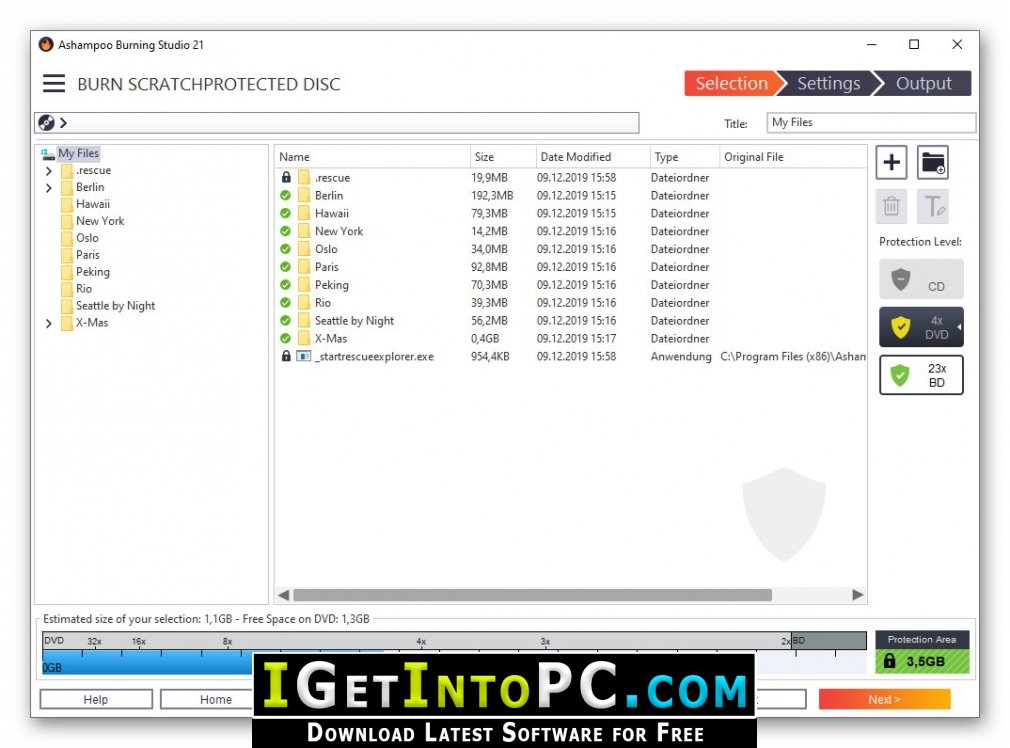This screenshot has height=748, width=1010.
Task: Click green check icon beside Oslo row
Action: (285, 249)
